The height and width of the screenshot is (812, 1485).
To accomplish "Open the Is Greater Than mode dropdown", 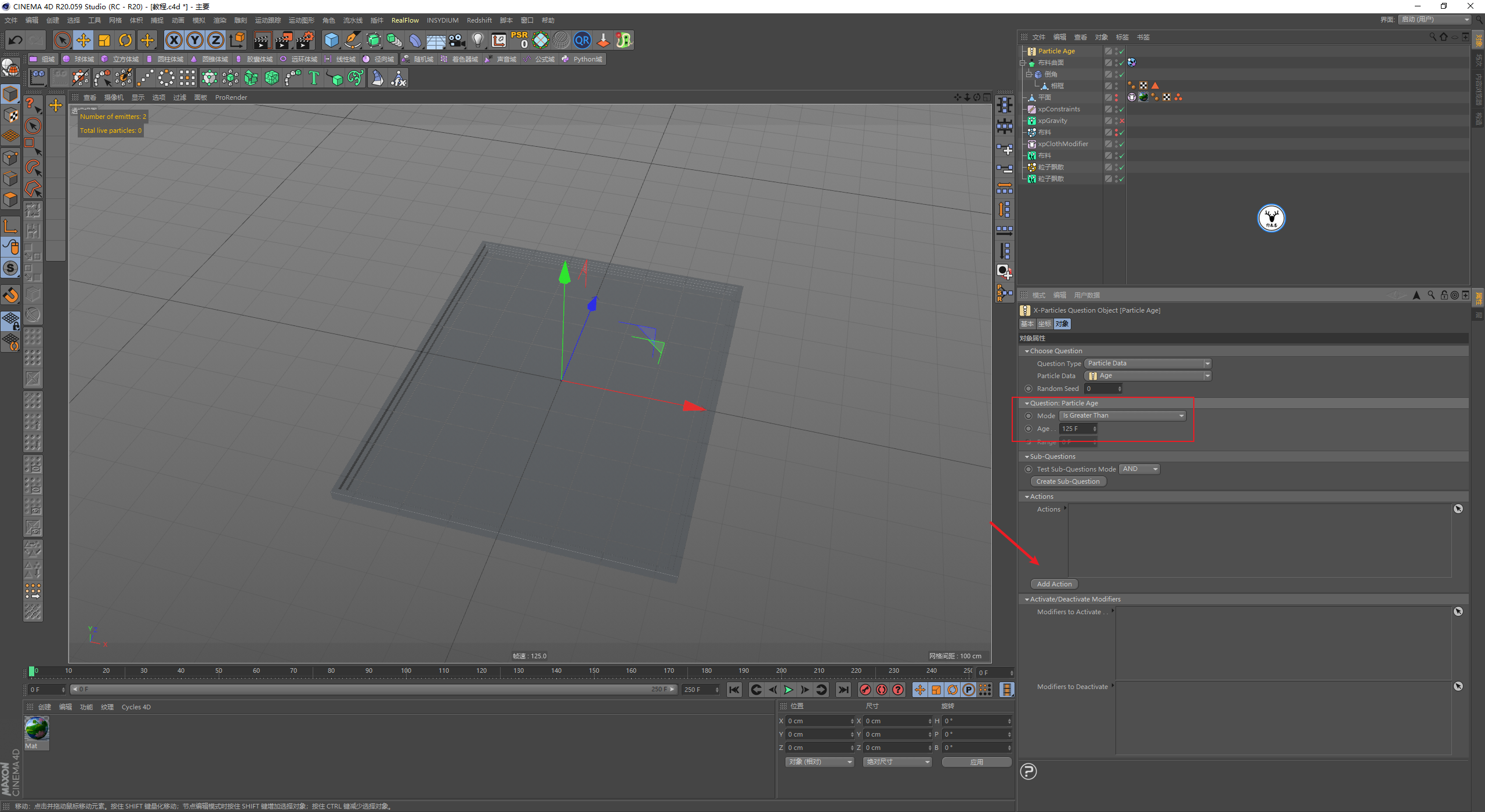I will point(1122,416).
